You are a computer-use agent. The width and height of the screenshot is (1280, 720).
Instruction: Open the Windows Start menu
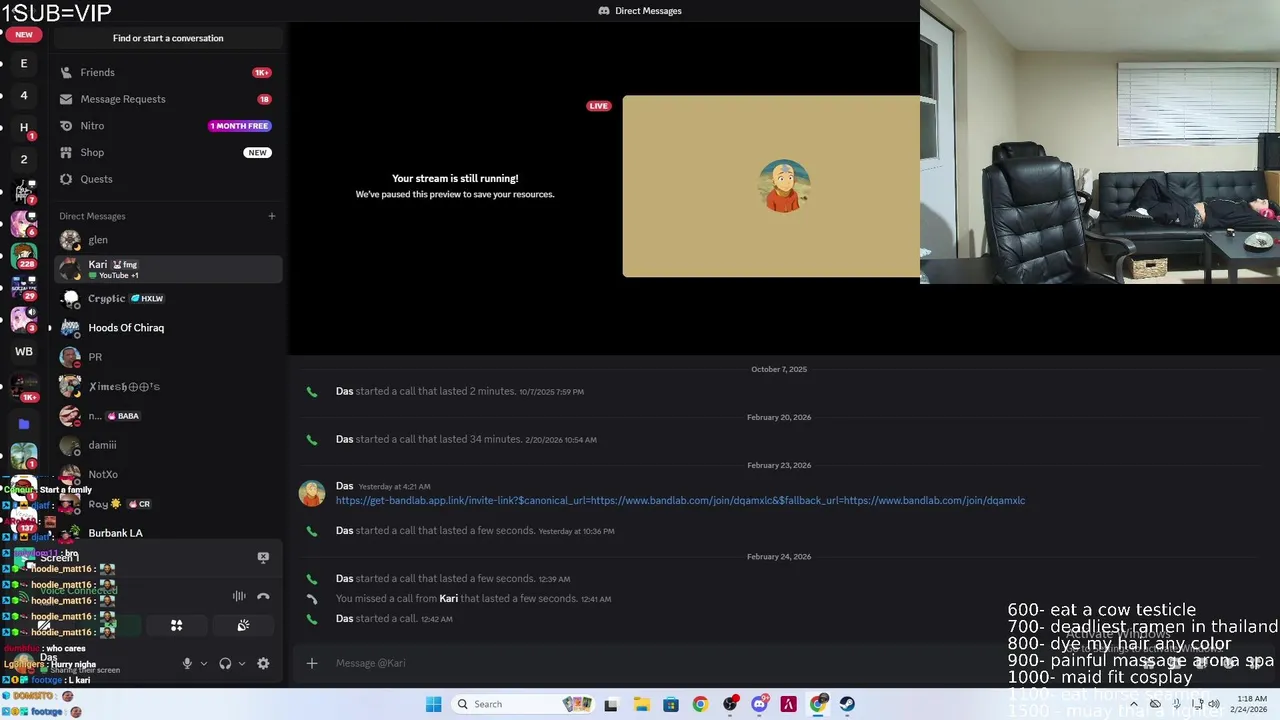point(433,704)
